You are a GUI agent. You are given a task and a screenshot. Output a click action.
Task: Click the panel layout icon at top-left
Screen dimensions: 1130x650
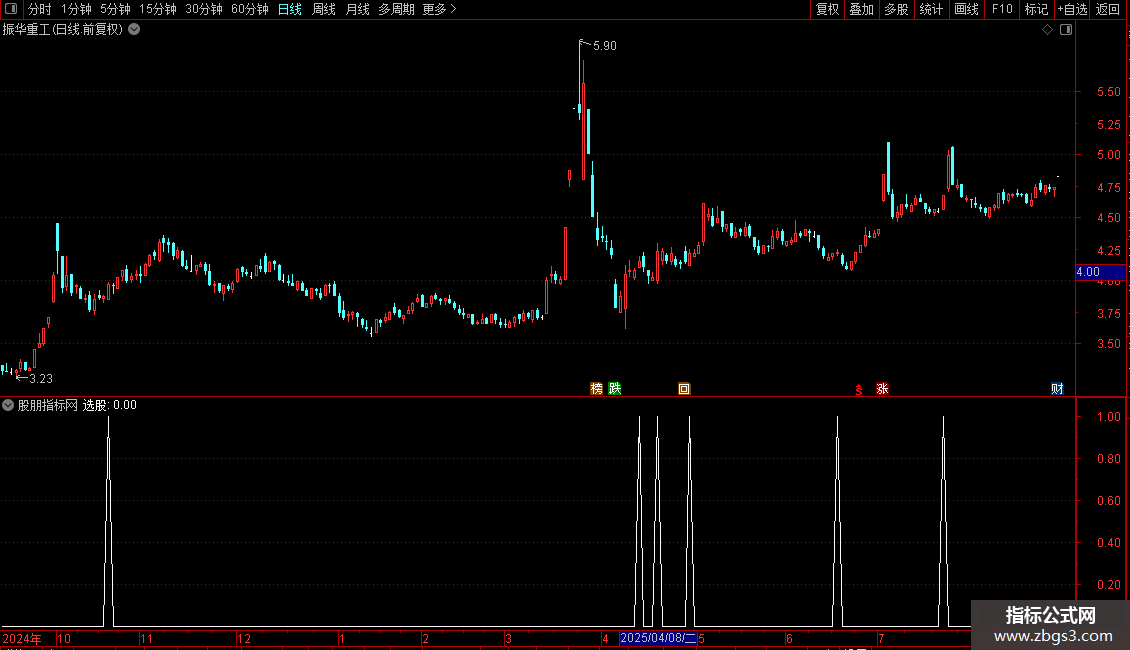[x=11, y=9]
